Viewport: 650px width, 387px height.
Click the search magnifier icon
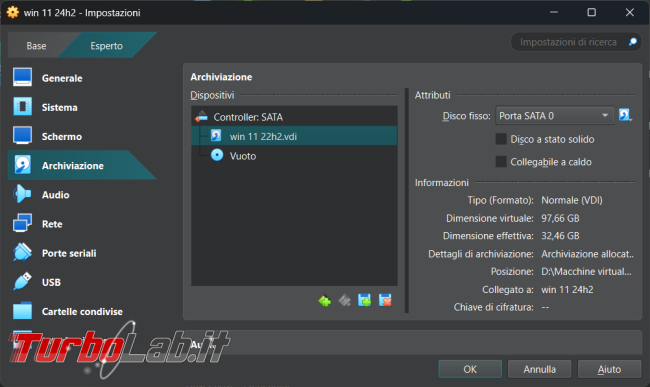(633, 42)
